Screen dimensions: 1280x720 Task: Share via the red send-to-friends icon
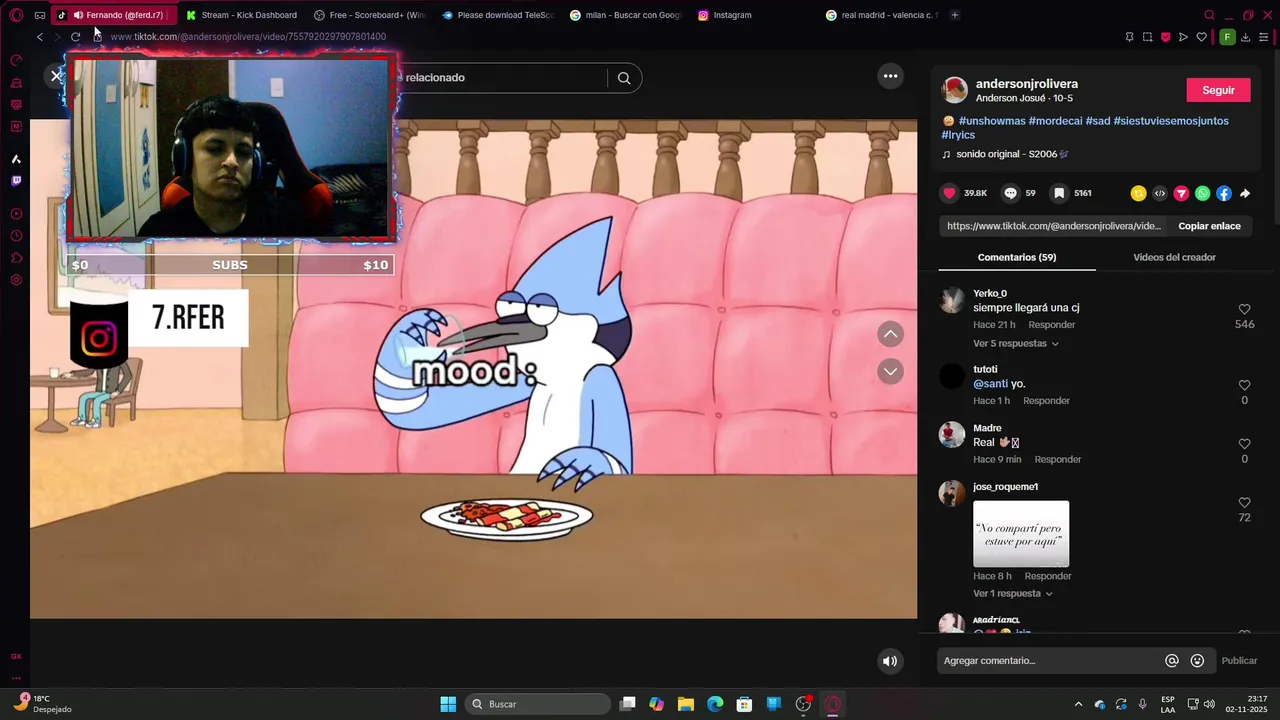coord(1181,193)
